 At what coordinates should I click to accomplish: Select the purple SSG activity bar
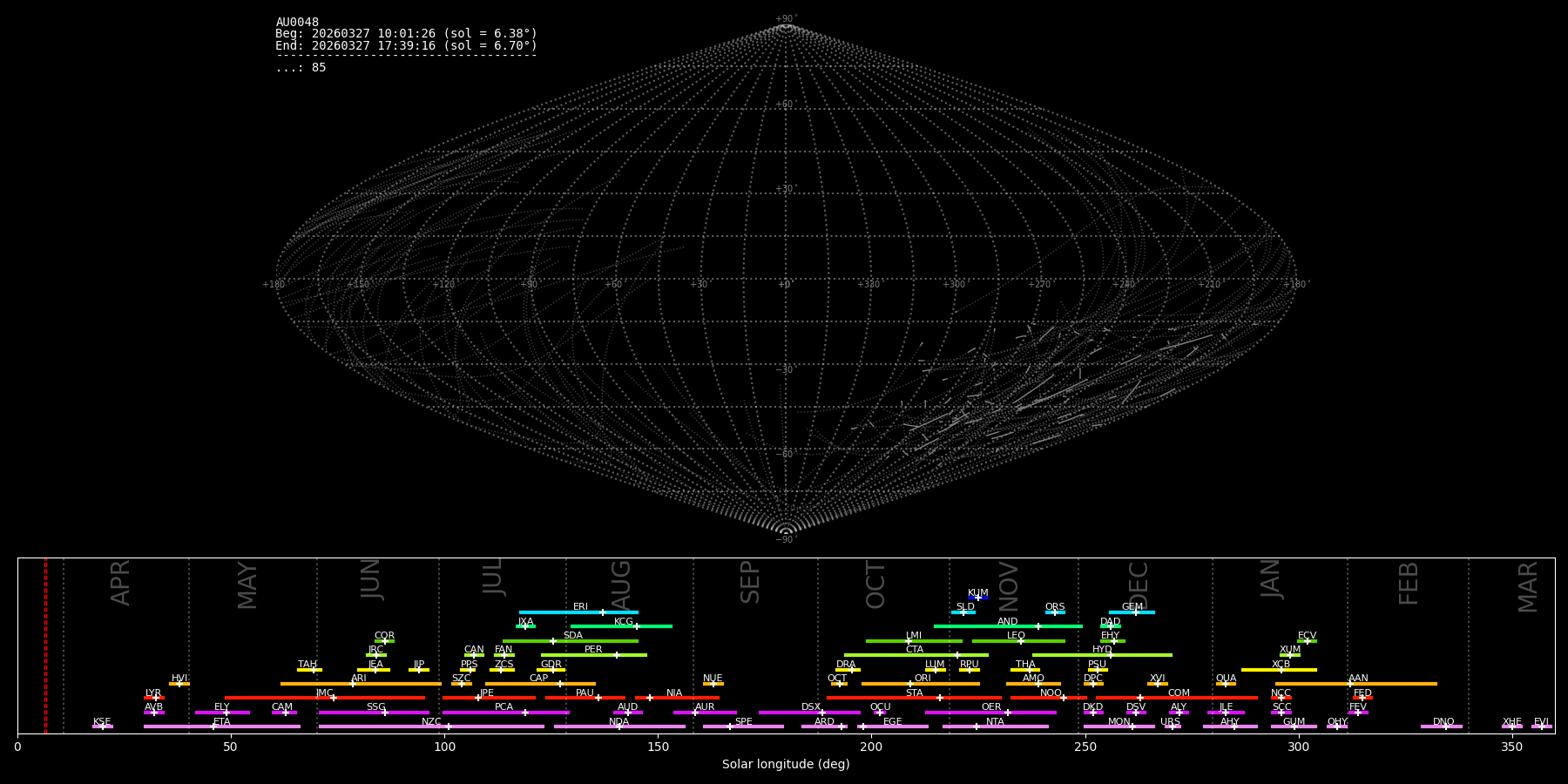374,713
